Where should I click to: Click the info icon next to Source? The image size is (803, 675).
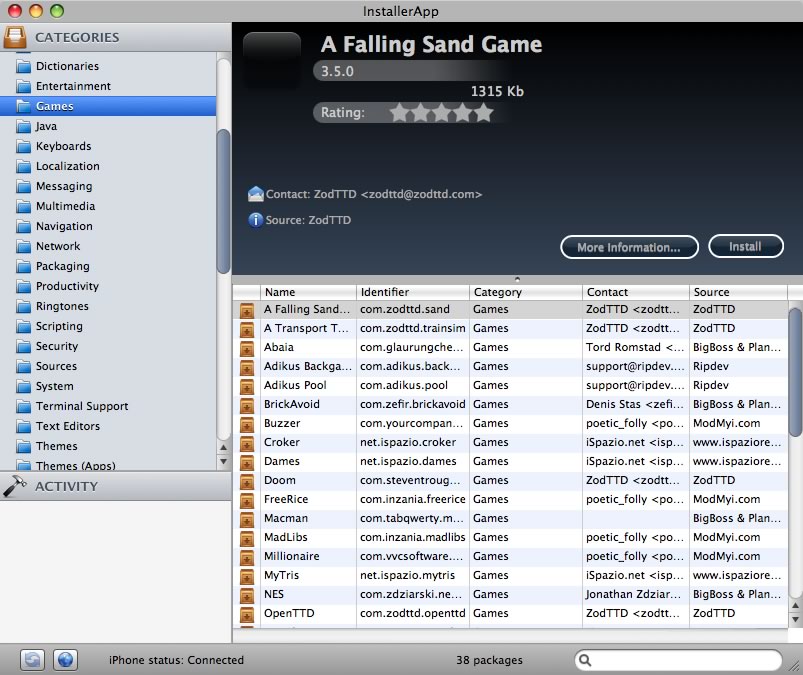click(256, 220)
